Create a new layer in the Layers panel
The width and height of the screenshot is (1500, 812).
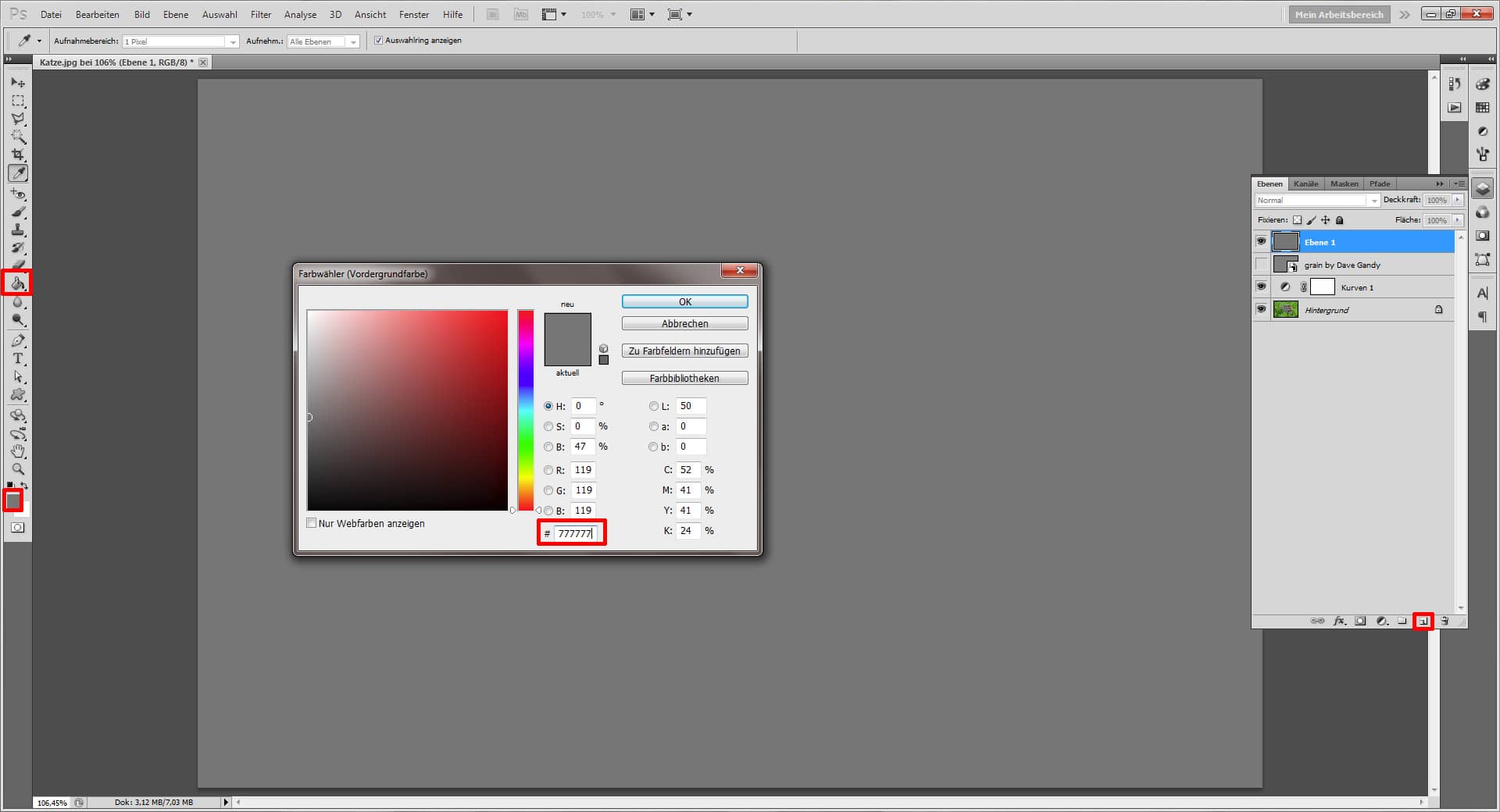click(x=1423, y=621)
